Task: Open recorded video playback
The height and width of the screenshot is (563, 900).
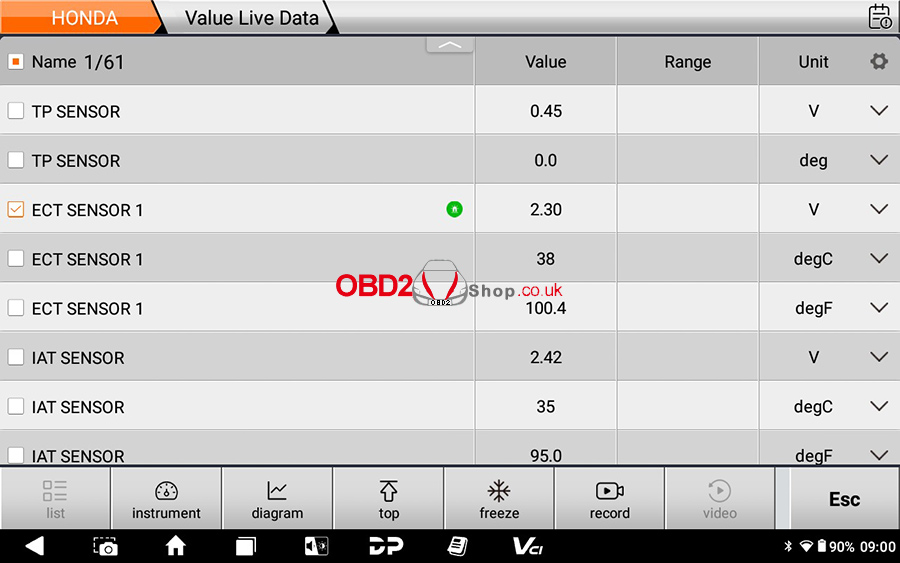Action: click(x=720, y=499)
